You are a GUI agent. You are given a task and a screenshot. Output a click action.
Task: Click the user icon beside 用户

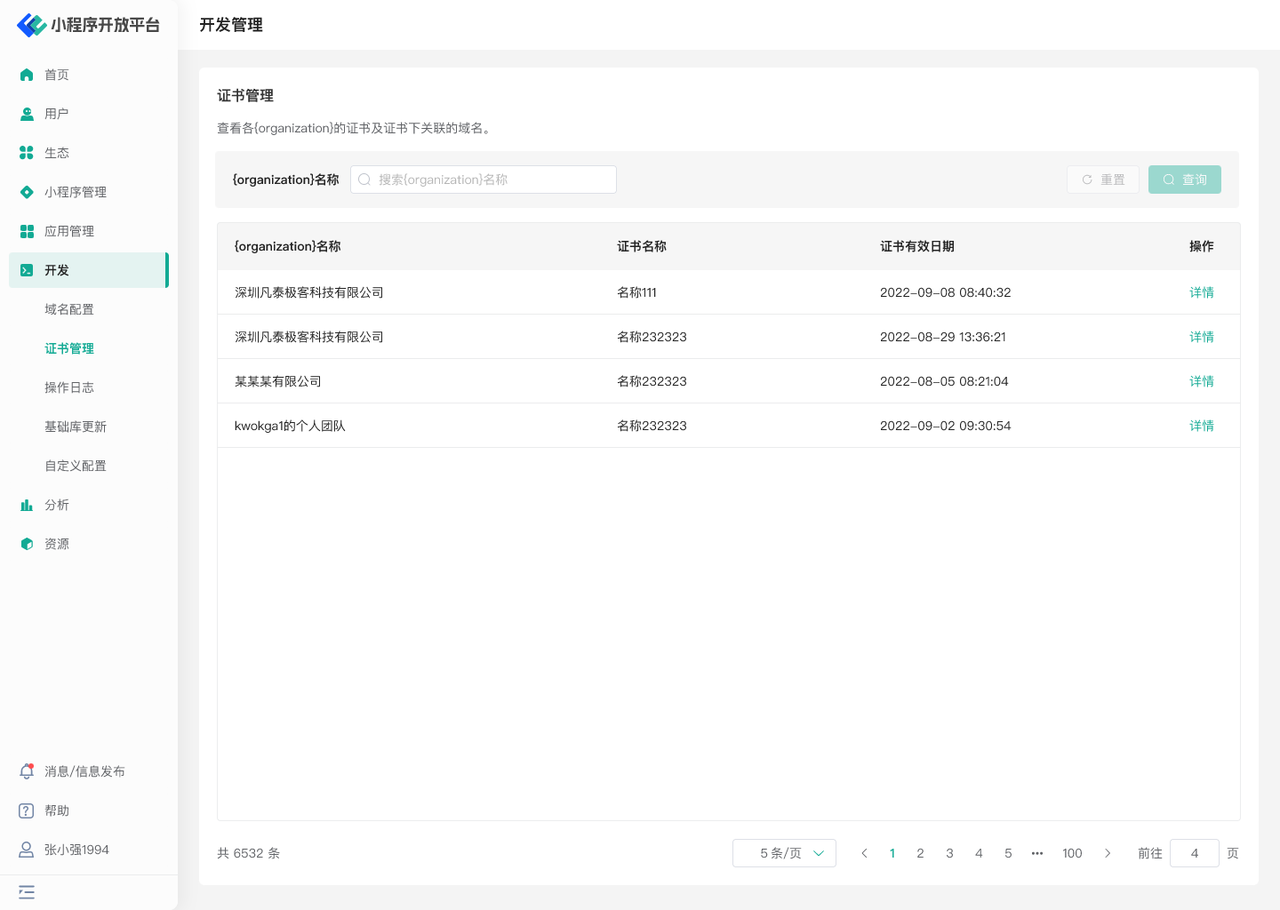pyautogui.click(x=27, y=114)
